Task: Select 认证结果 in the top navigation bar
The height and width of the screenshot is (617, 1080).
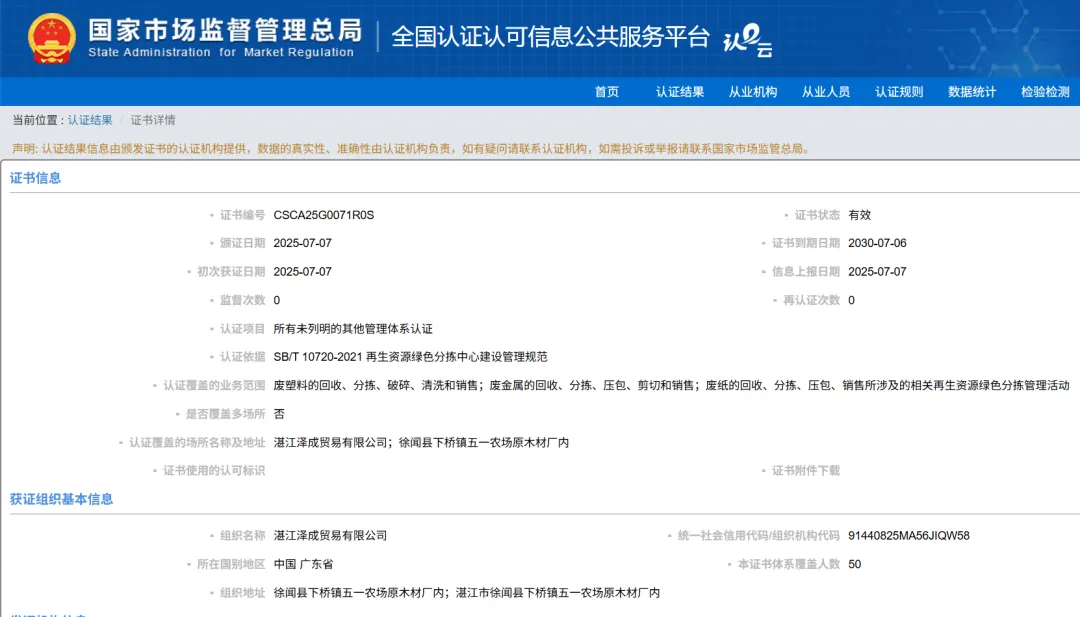Action: [680, 92]
